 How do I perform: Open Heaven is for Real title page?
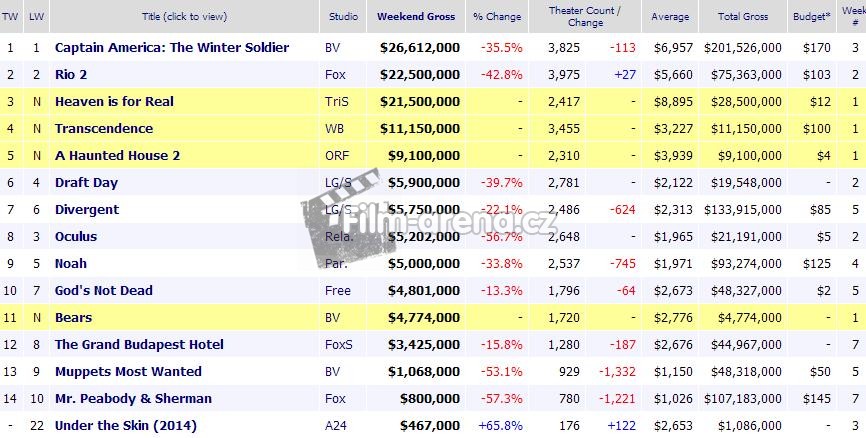[114, 101]
